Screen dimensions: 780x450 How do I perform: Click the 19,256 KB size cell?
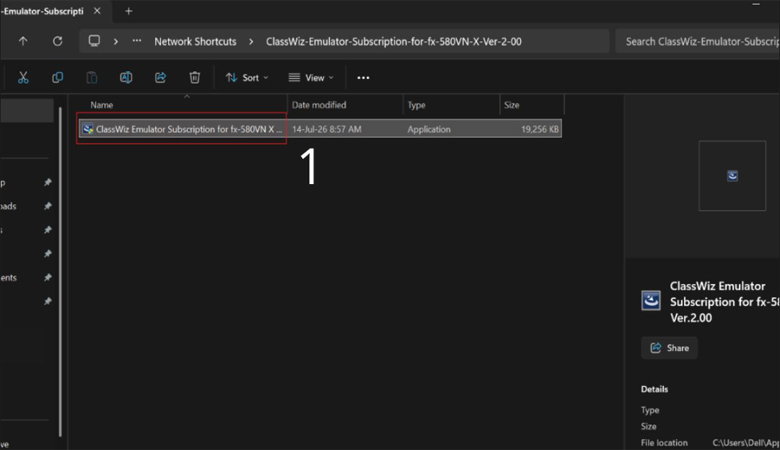click(x=540, y=129)
